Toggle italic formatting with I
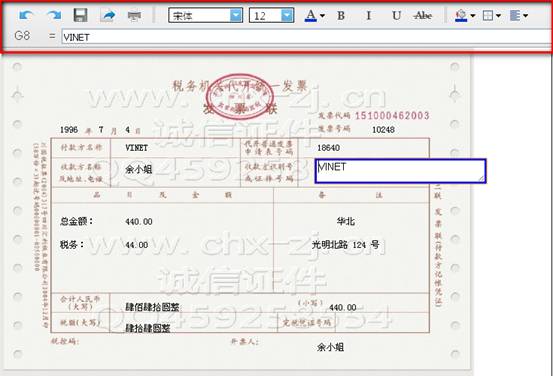The height and width of the screenshot is (376, 553). [x=369, y=15]
